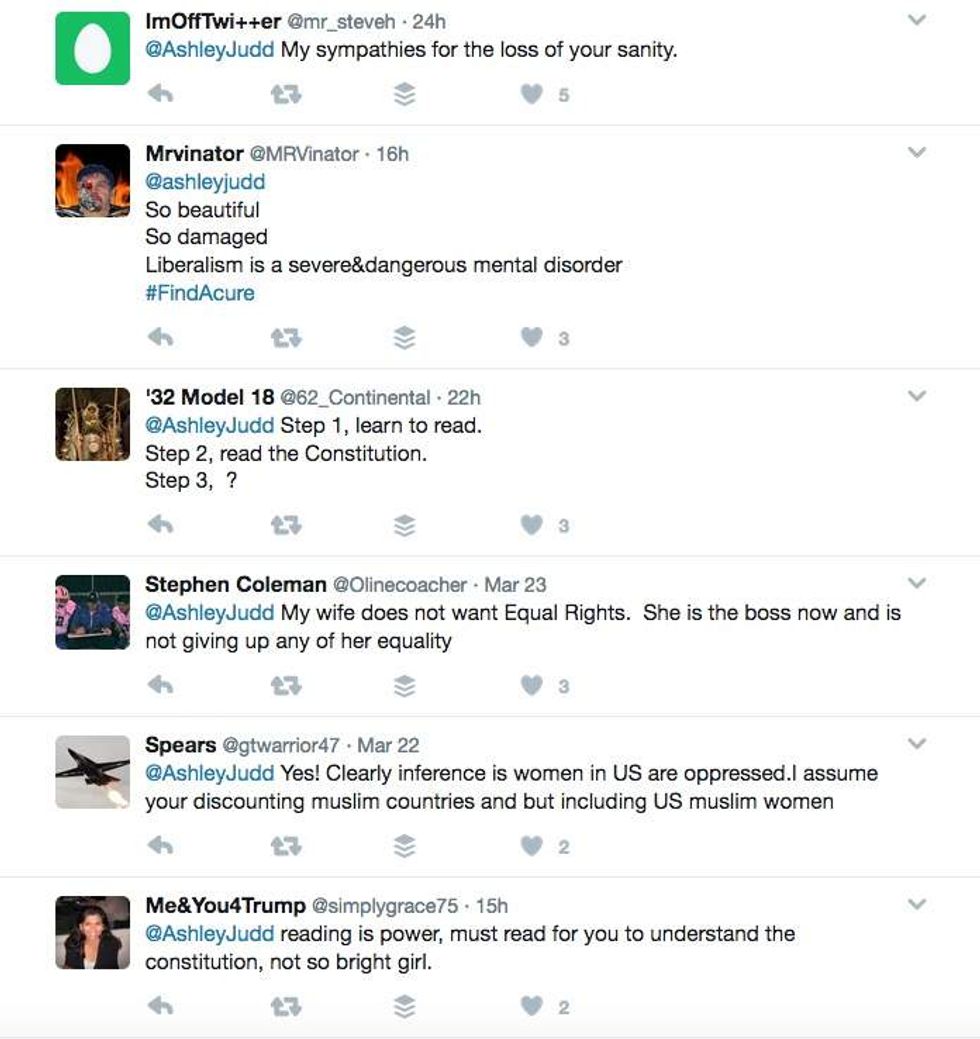980x1039 pixels.
Task: Open the @ashleyjudd mention in Mrvinator's tweet
Action: click(205, 182)
